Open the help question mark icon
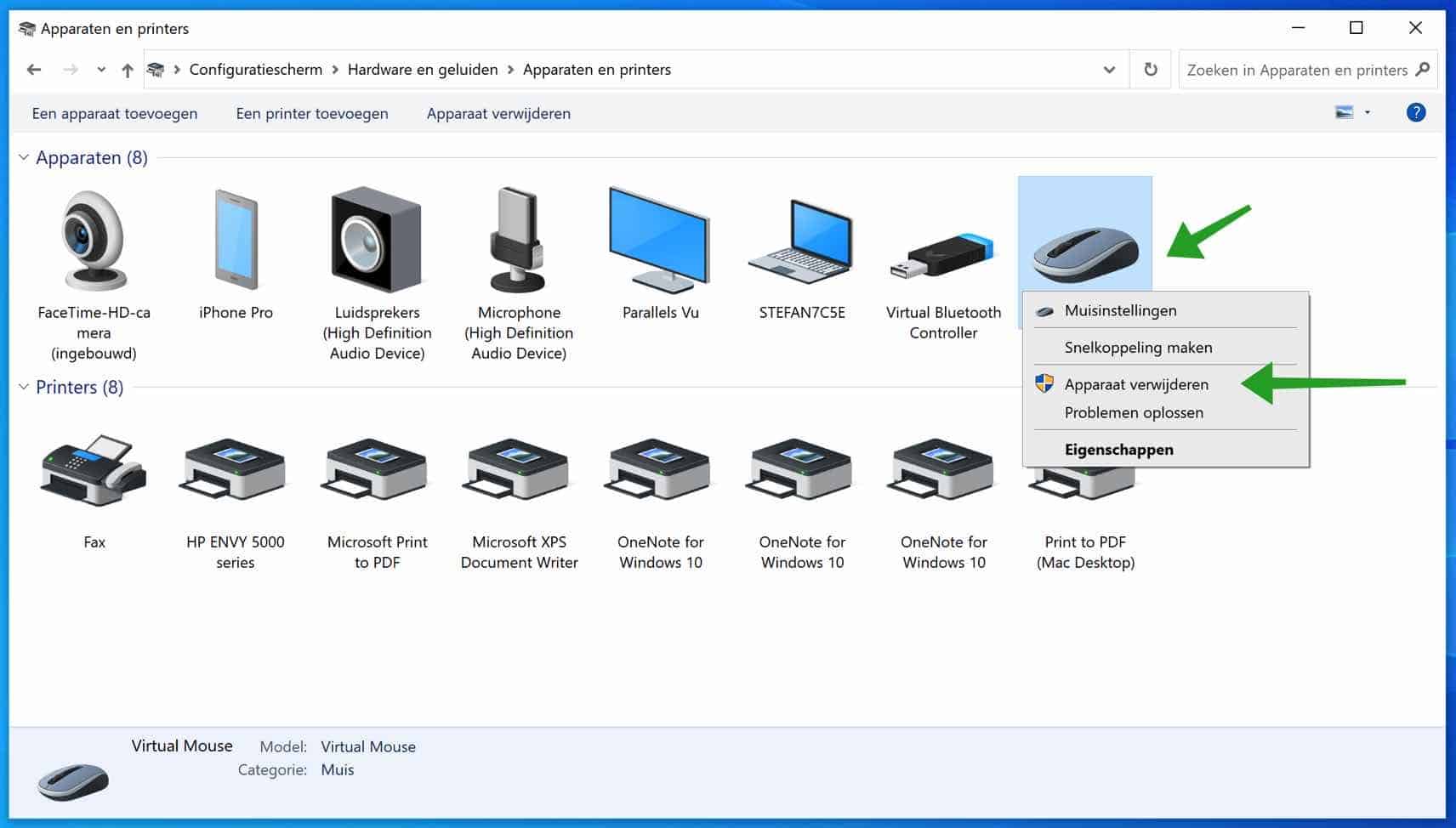 (1415, 113)
